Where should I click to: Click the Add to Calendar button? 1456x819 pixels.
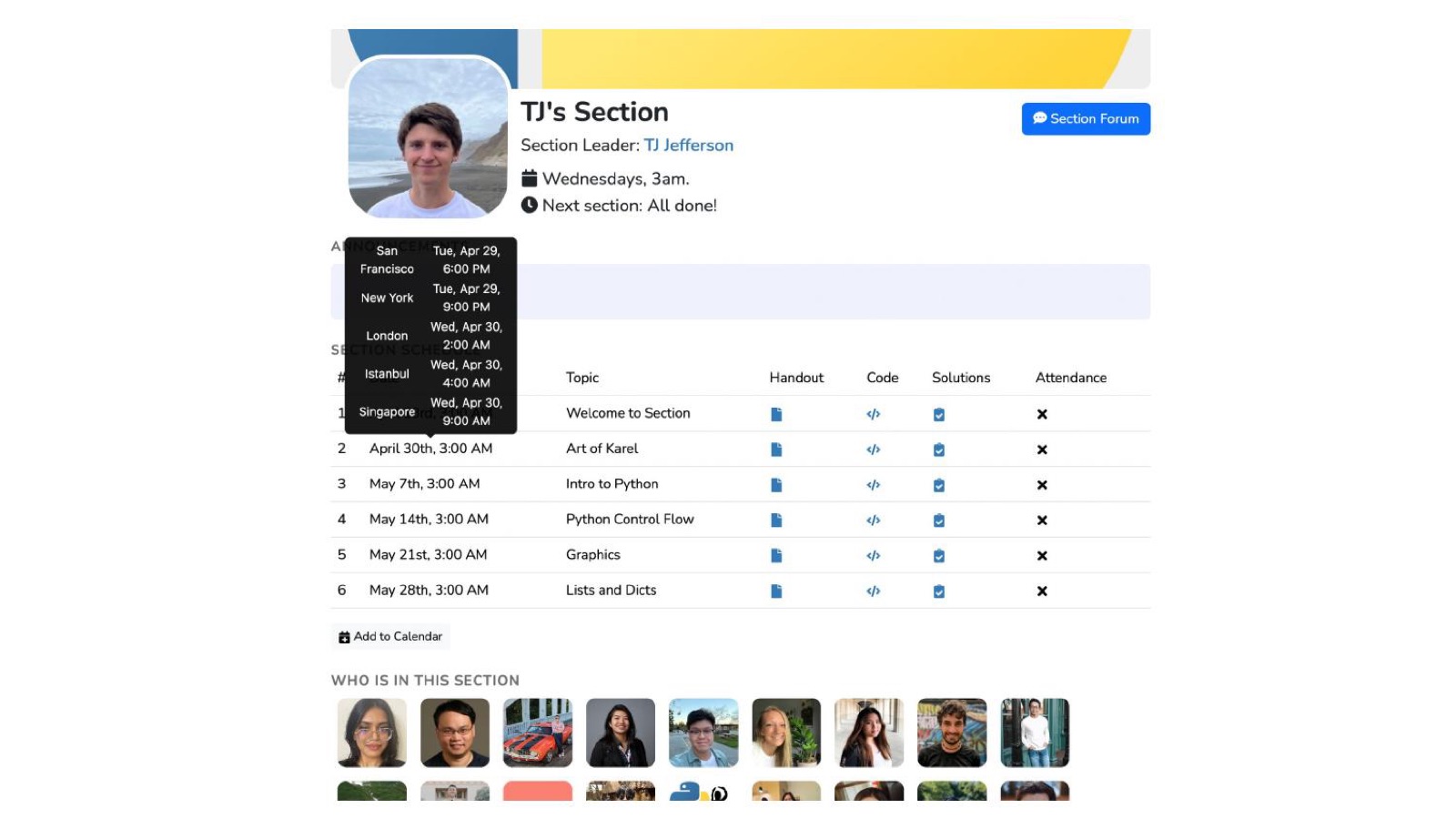(390, 637)
